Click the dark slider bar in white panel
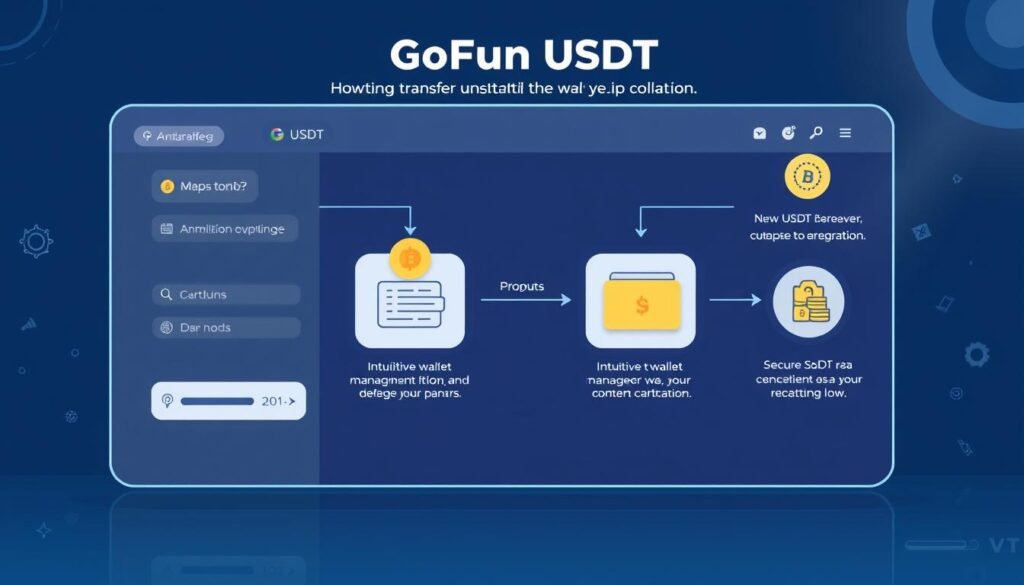 (216, 401)
